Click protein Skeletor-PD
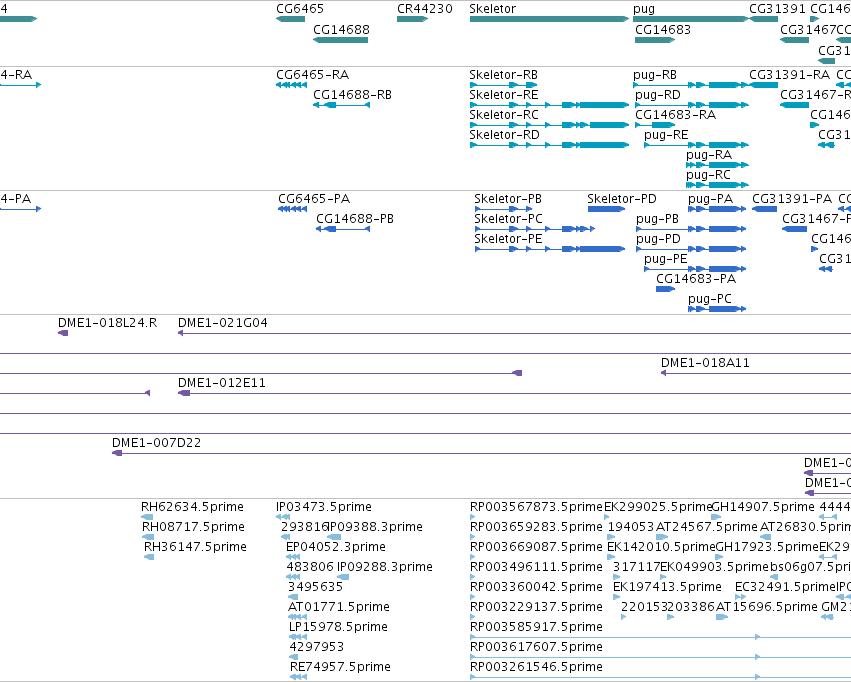The width and height of the screenshot is (851, 682). tap(606, 209)
